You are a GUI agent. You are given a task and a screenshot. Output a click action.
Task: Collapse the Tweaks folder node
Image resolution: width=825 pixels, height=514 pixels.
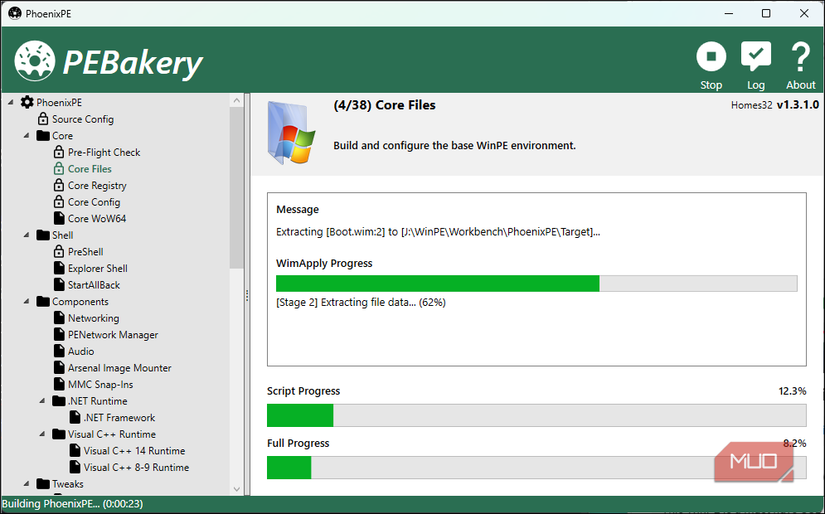27,483
